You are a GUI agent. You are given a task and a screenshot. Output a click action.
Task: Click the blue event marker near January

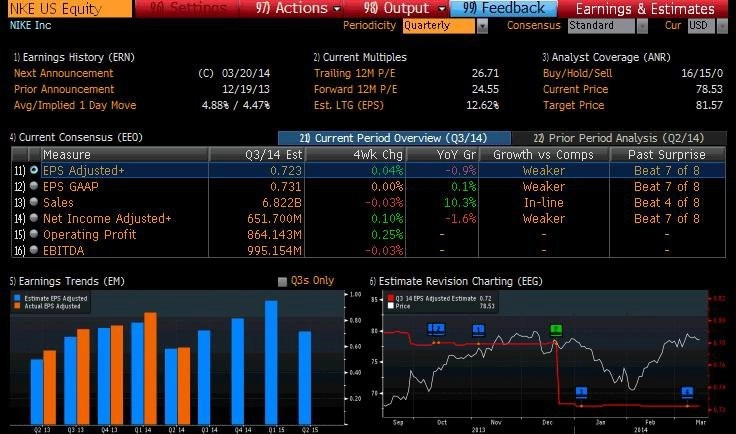tap(581, 391)
